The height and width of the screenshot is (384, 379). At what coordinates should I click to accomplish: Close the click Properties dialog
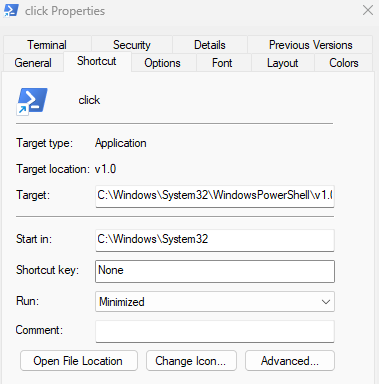point(368,10)
